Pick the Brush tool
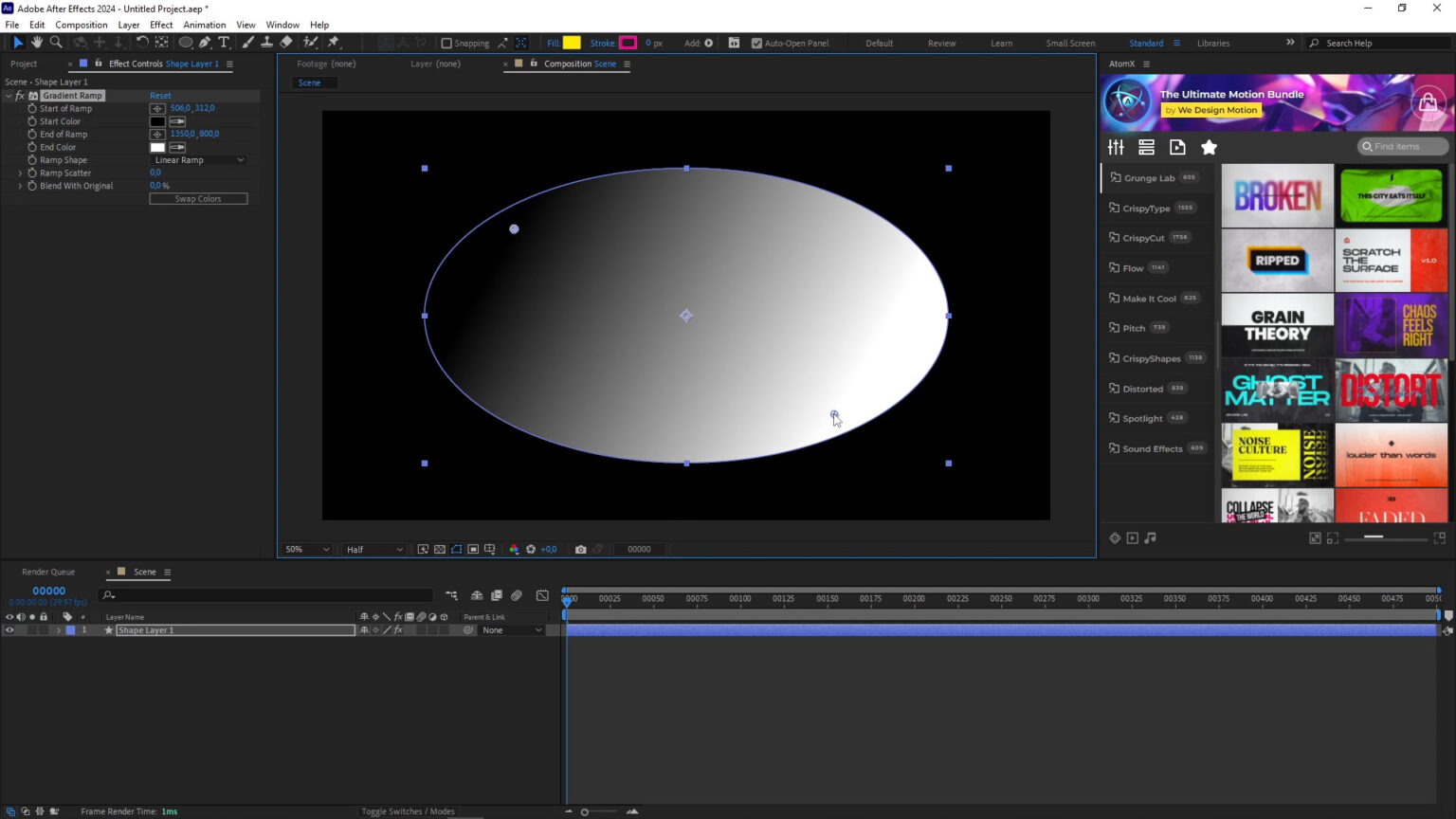This screenshot has height=819, width=1456. 247,42
